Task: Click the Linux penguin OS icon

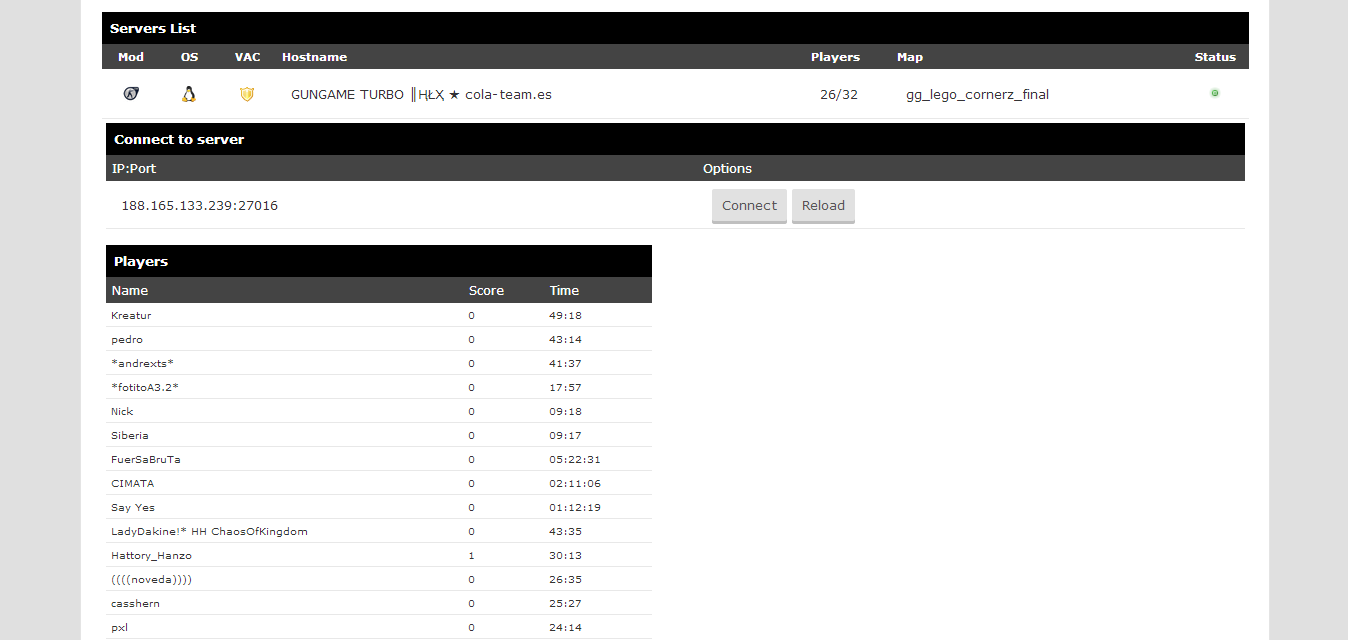Action: click(x=189, y=94)
